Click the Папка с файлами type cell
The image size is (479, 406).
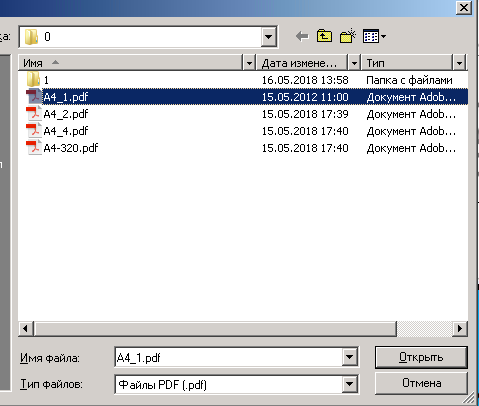[409, 80]
